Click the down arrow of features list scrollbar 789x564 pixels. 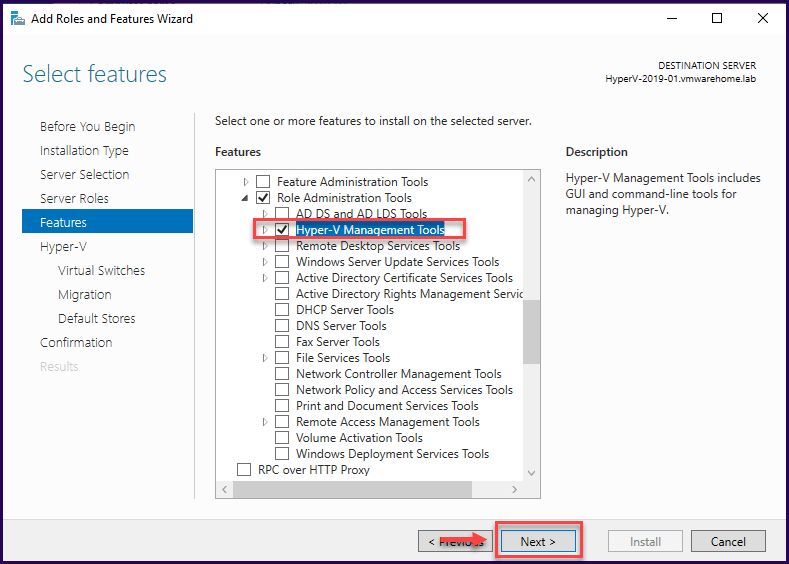tap(531, 472)
